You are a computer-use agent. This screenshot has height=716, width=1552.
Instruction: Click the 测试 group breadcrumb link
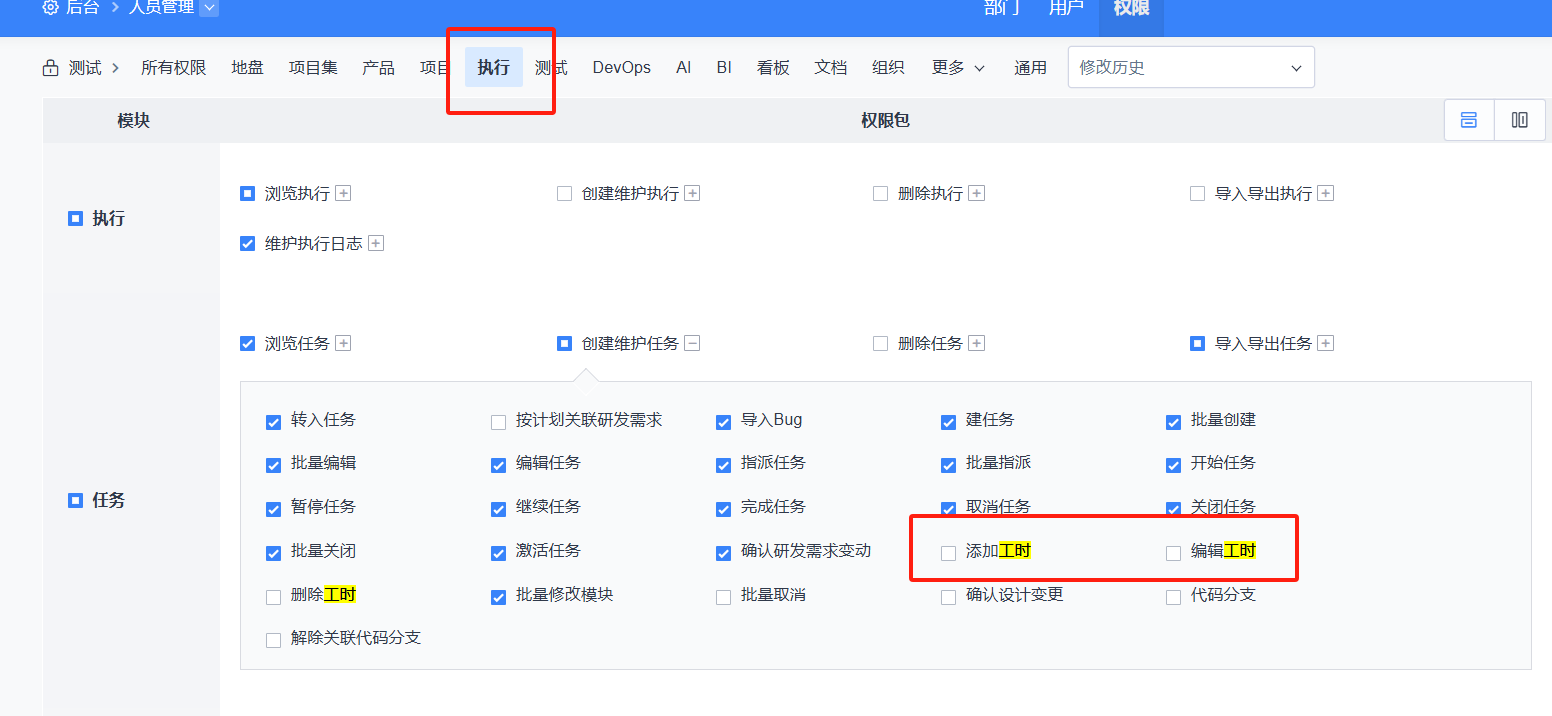tap(85, 68)
